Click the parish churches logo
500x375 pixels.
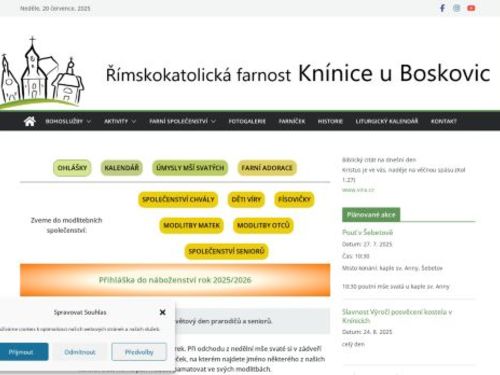42,73
